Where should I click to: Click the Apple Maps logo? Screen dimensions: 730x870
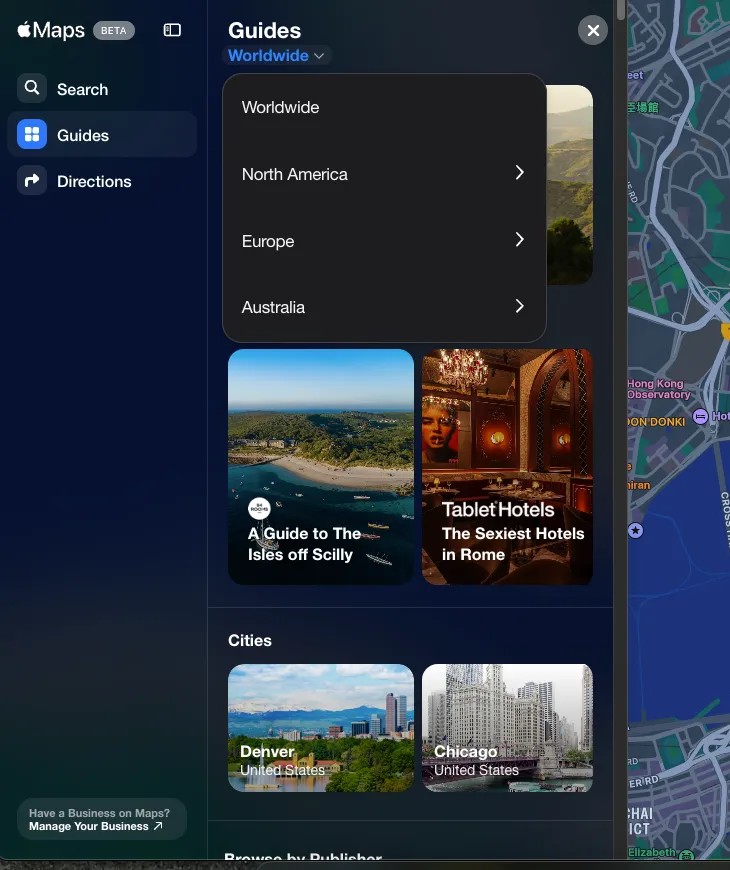click(51, 30)
